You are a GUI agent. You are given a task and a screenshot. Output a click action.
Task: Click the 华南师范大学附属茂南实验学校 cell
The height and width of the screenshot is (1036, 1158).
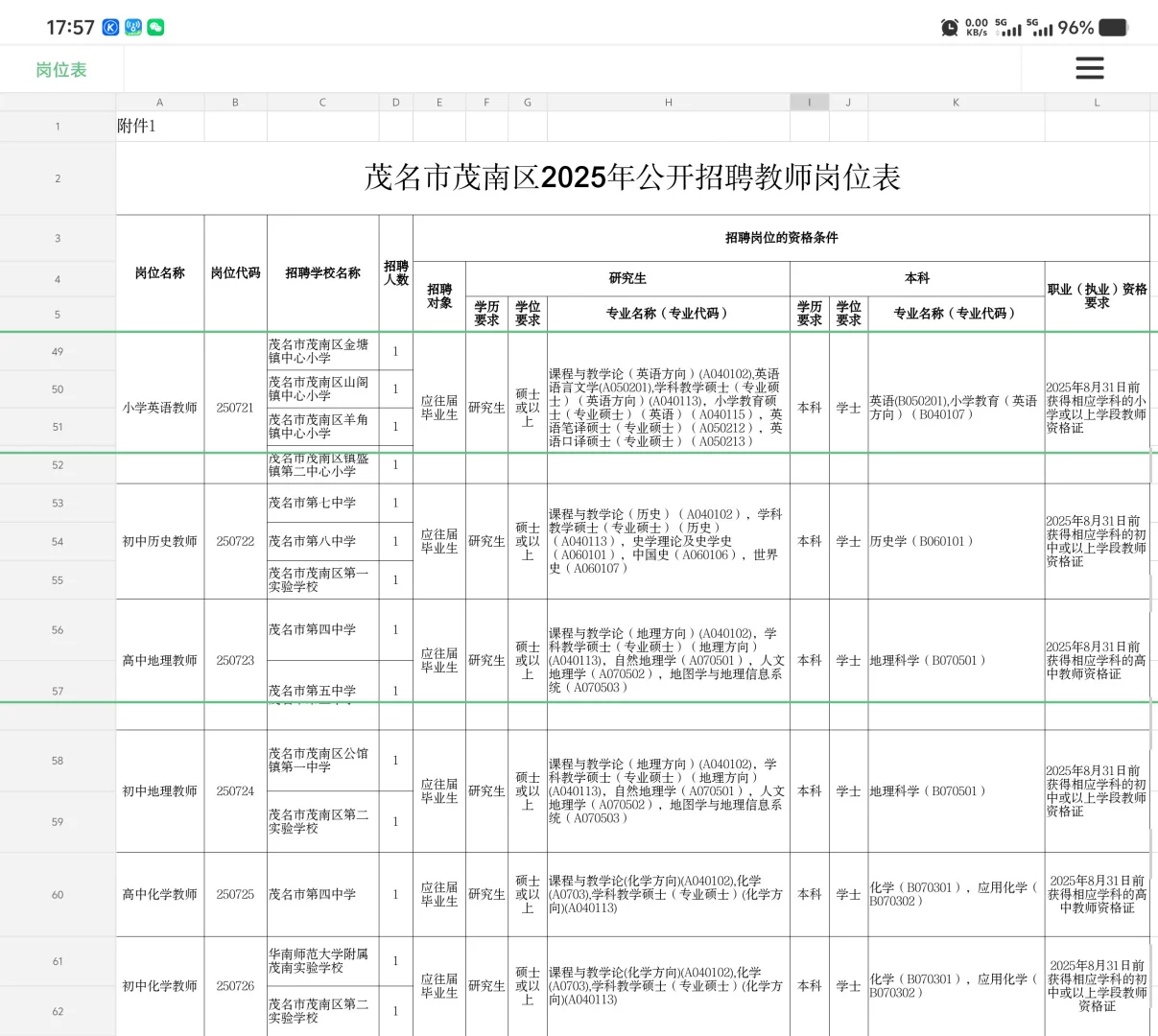tap(322, 961)
